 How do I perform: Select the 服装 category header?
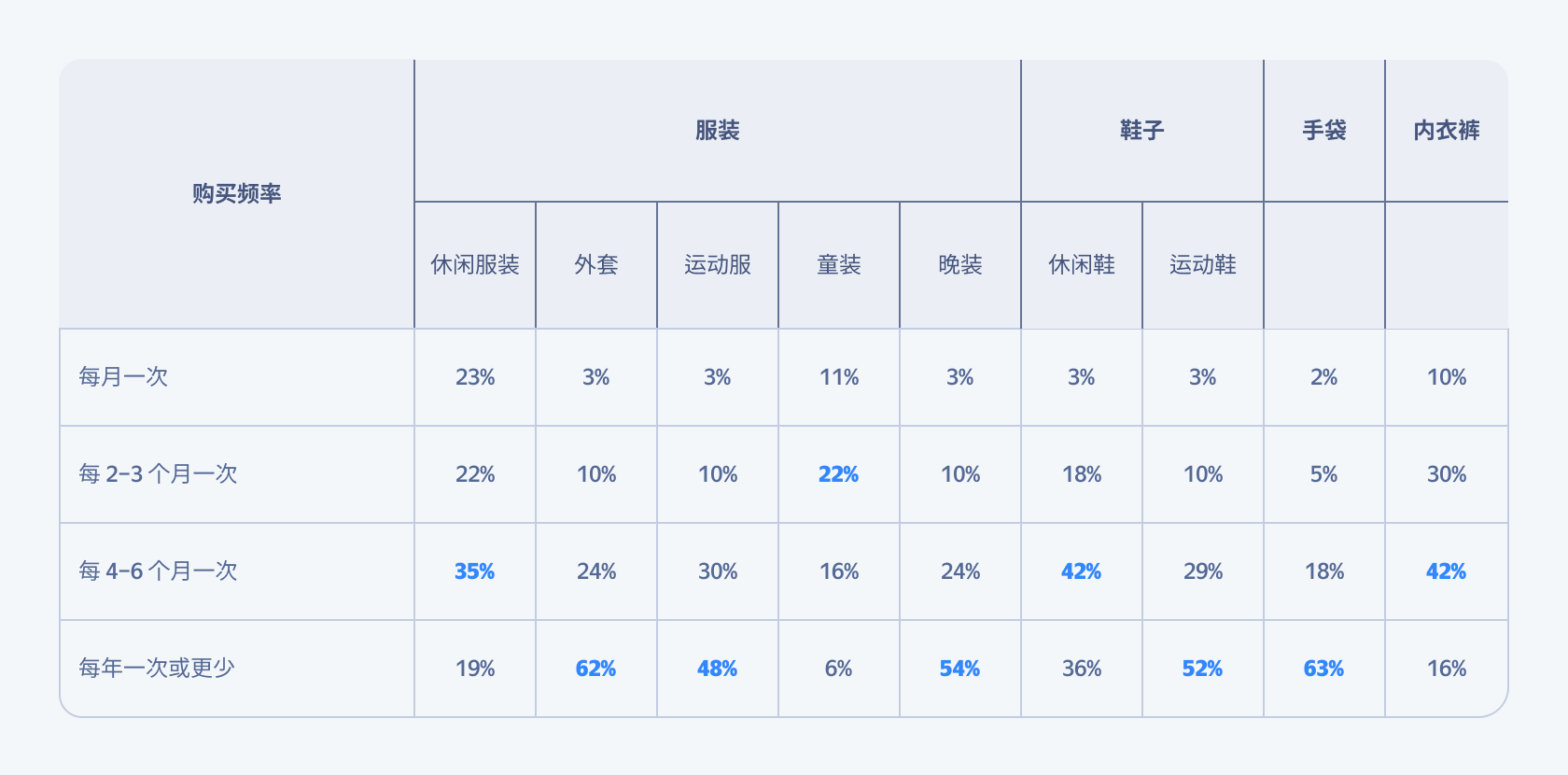(x=717, y=131)
